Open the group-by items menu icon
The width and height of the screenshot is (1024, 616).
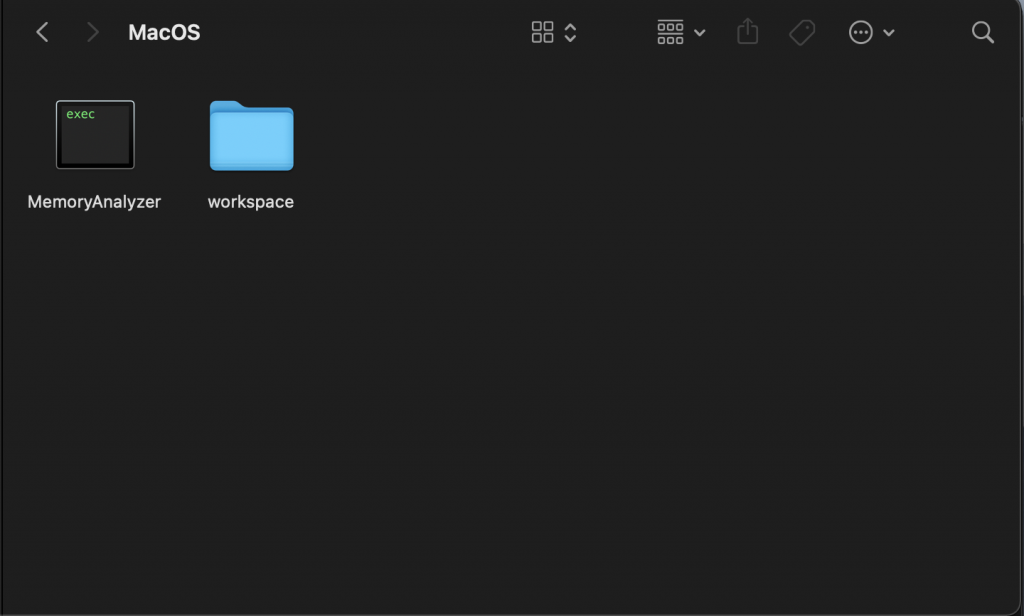(x=670, y=32)
